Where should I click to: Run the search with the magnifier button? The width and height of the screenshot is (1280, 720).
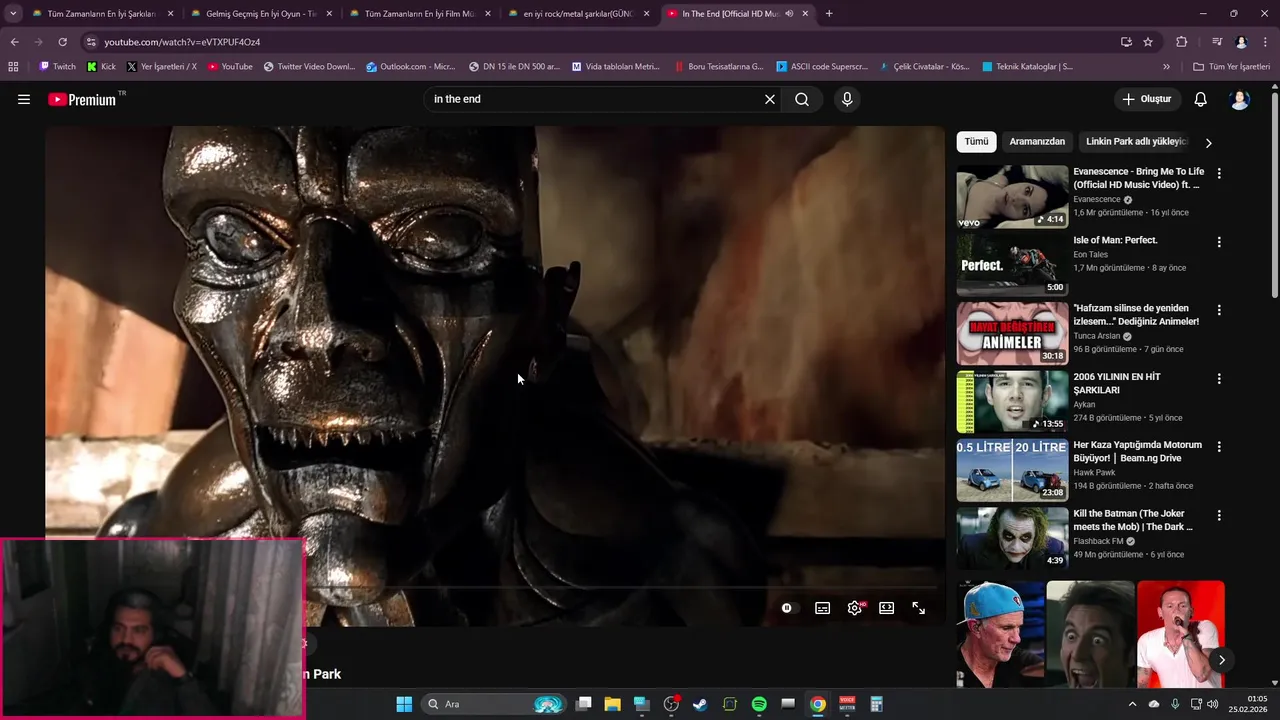click(x=802, y=99)
